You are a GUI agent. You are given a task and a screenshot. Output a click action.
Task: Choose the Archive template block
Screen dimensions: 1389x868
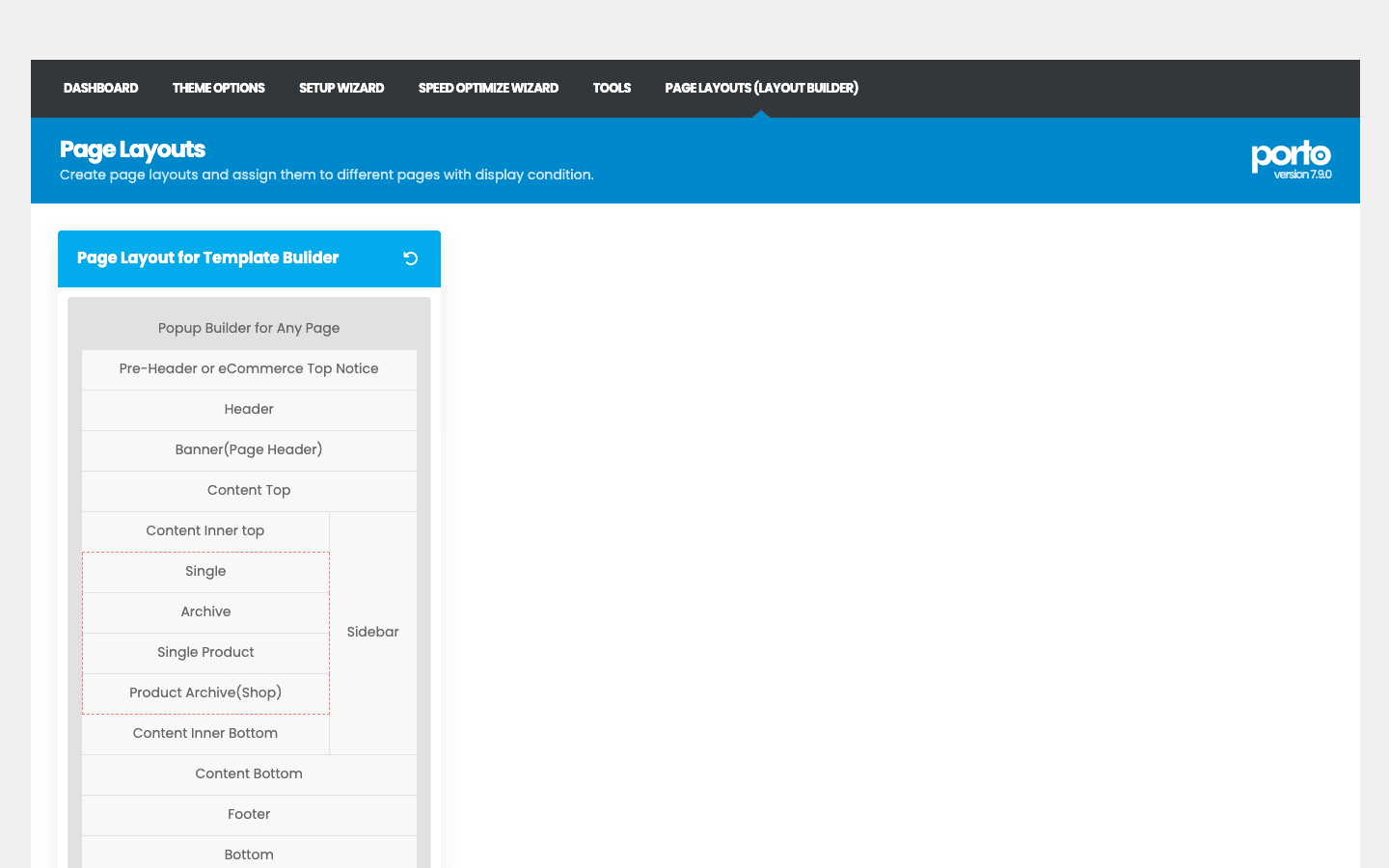[205, 612]
